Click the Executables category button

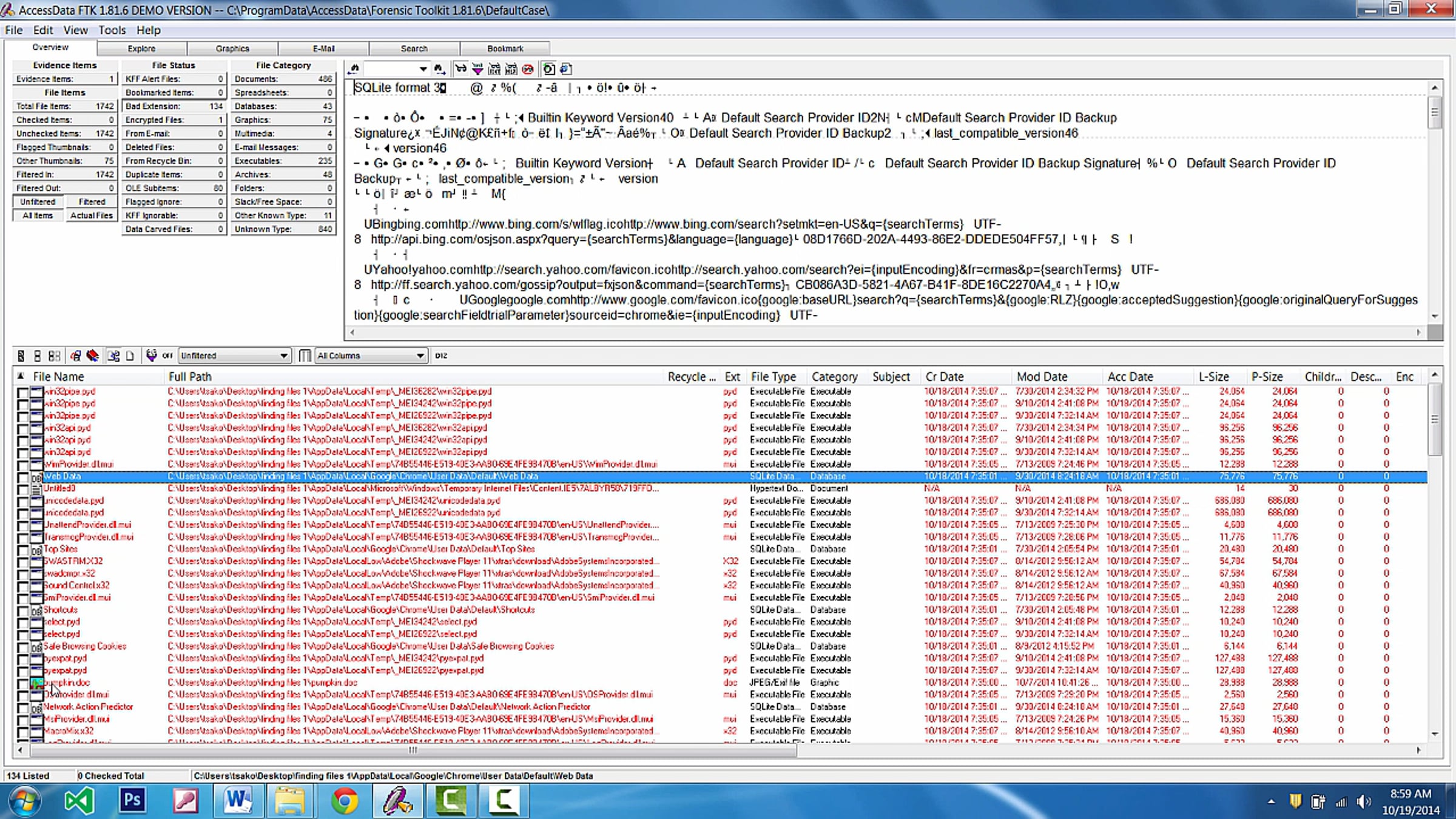283,161
